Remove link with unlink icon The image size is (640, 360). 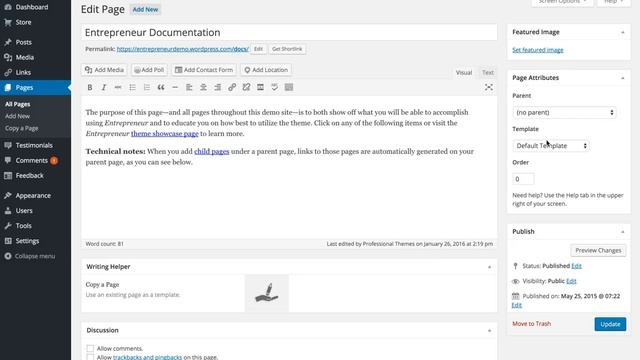pyautogui.click(x=246, y=87)
